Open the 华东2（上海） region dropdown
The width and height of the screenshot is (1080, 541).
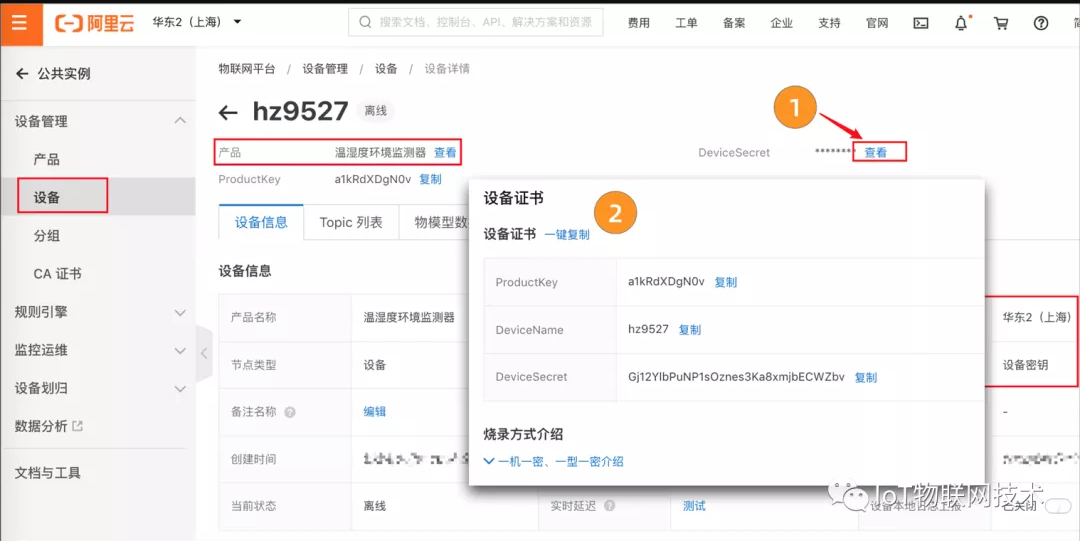coord(197,22)
